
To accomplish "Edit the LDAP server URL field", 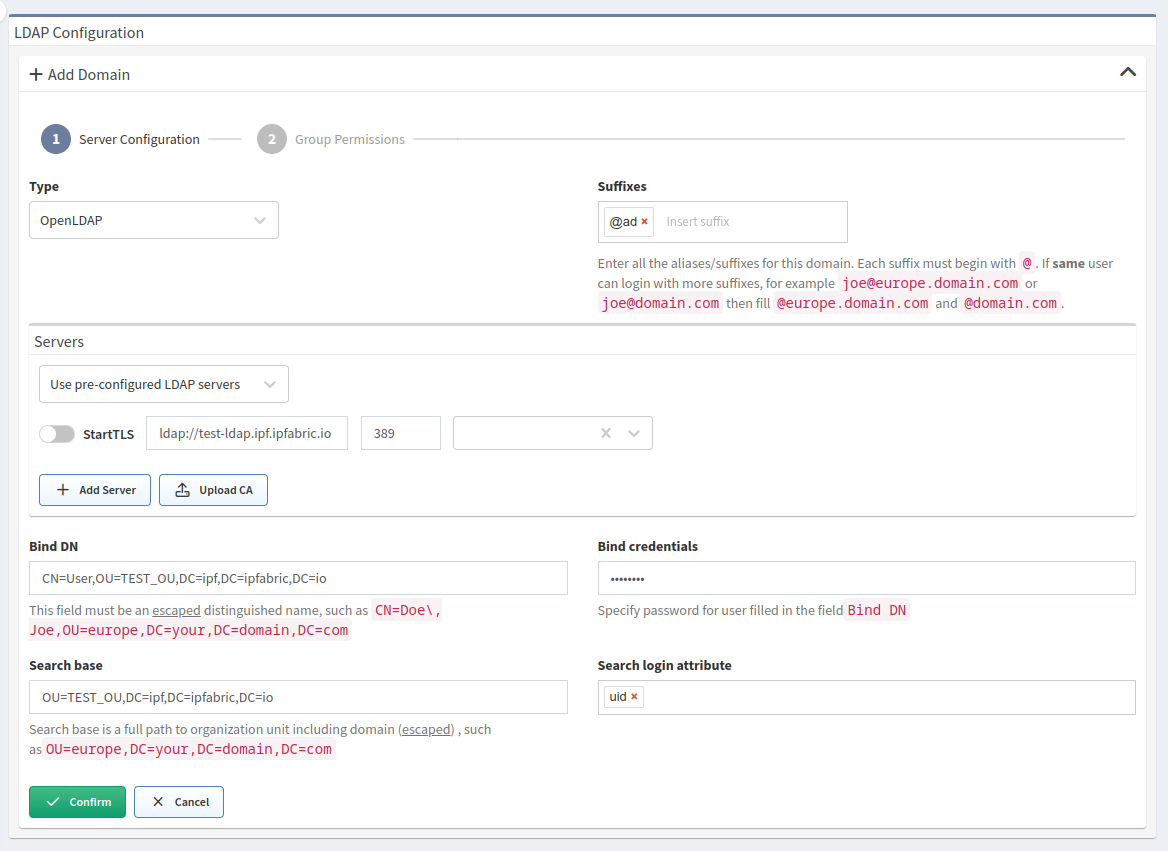I will [x=247, y=433].
